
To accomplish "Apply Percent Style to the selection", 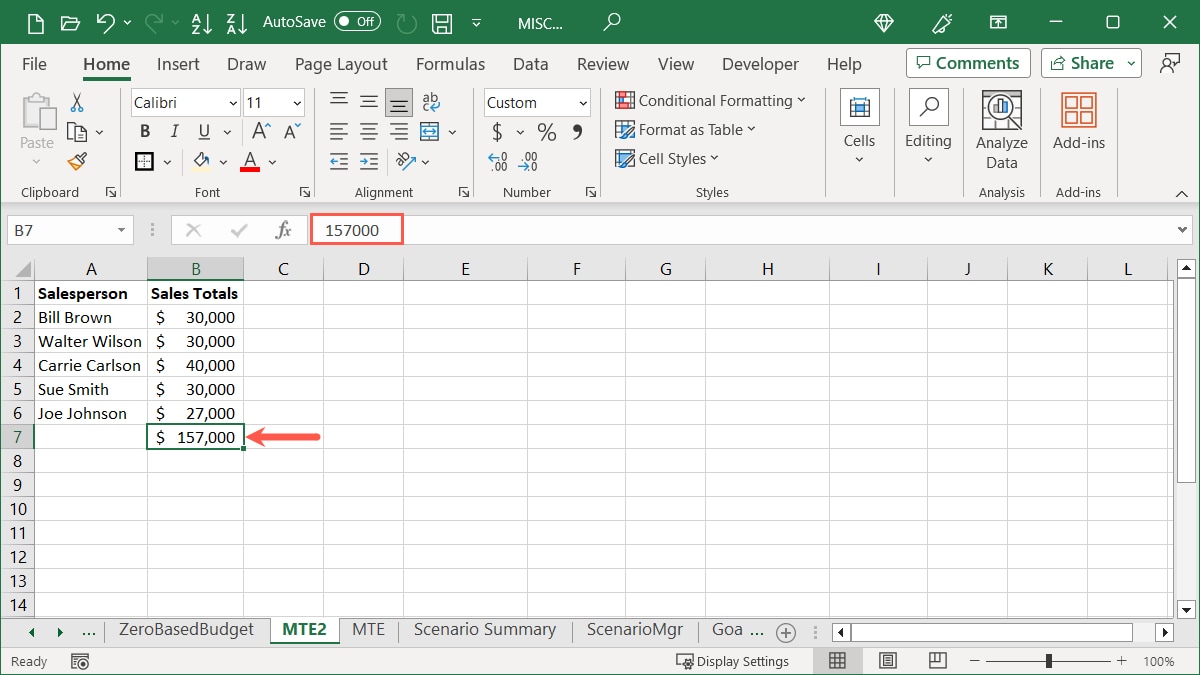I will [546, 130].
